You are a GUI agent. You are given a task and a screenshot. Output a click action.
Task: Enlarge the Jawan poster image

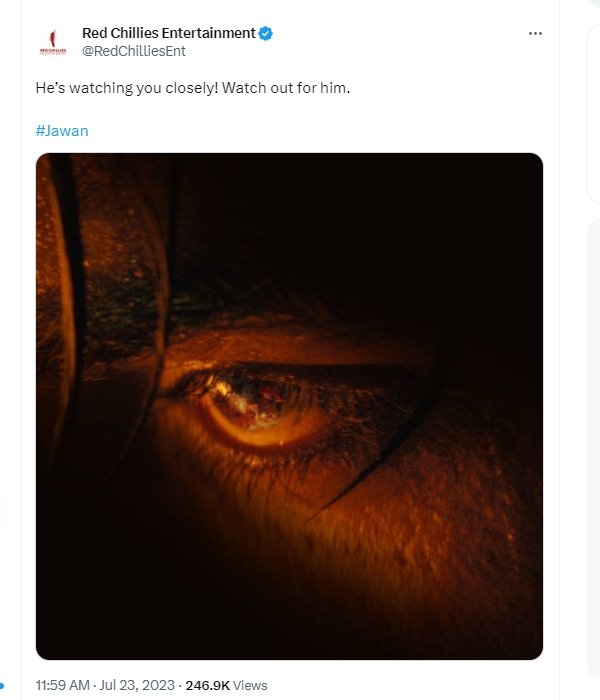289,405
